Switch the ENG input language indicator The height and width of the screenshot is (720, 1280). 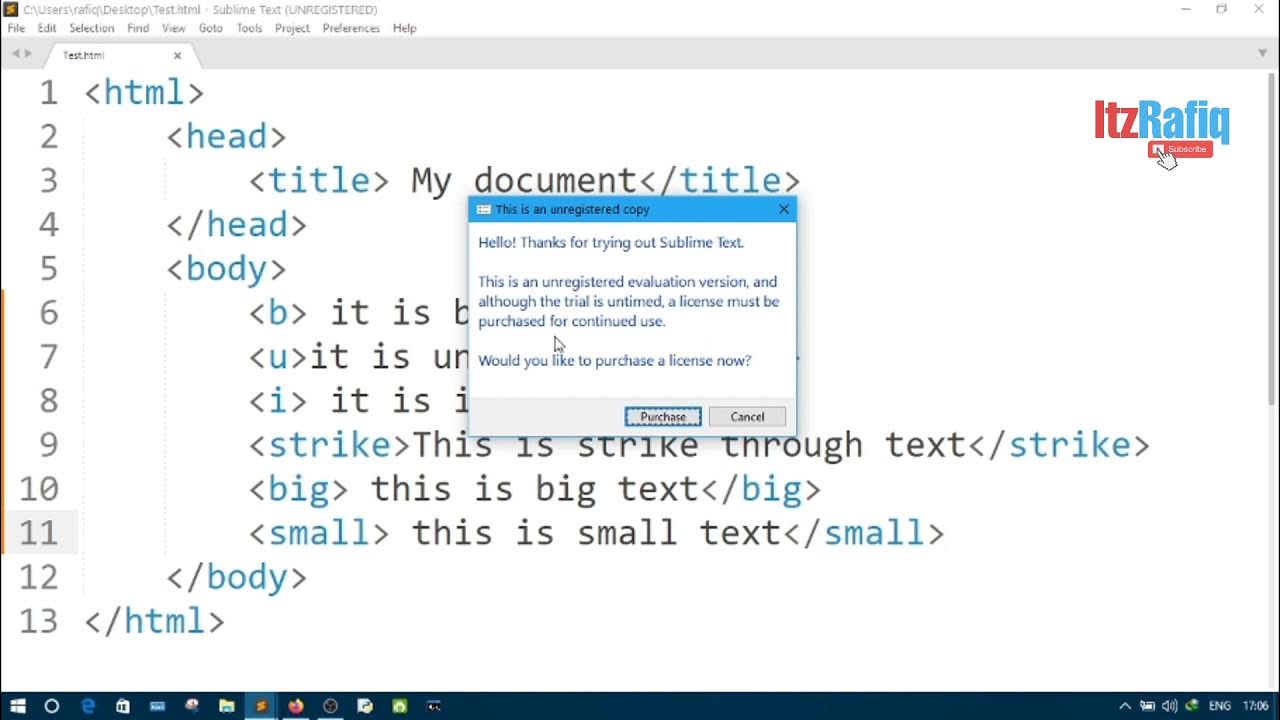pyautogui.click(x=1220, y=706)
